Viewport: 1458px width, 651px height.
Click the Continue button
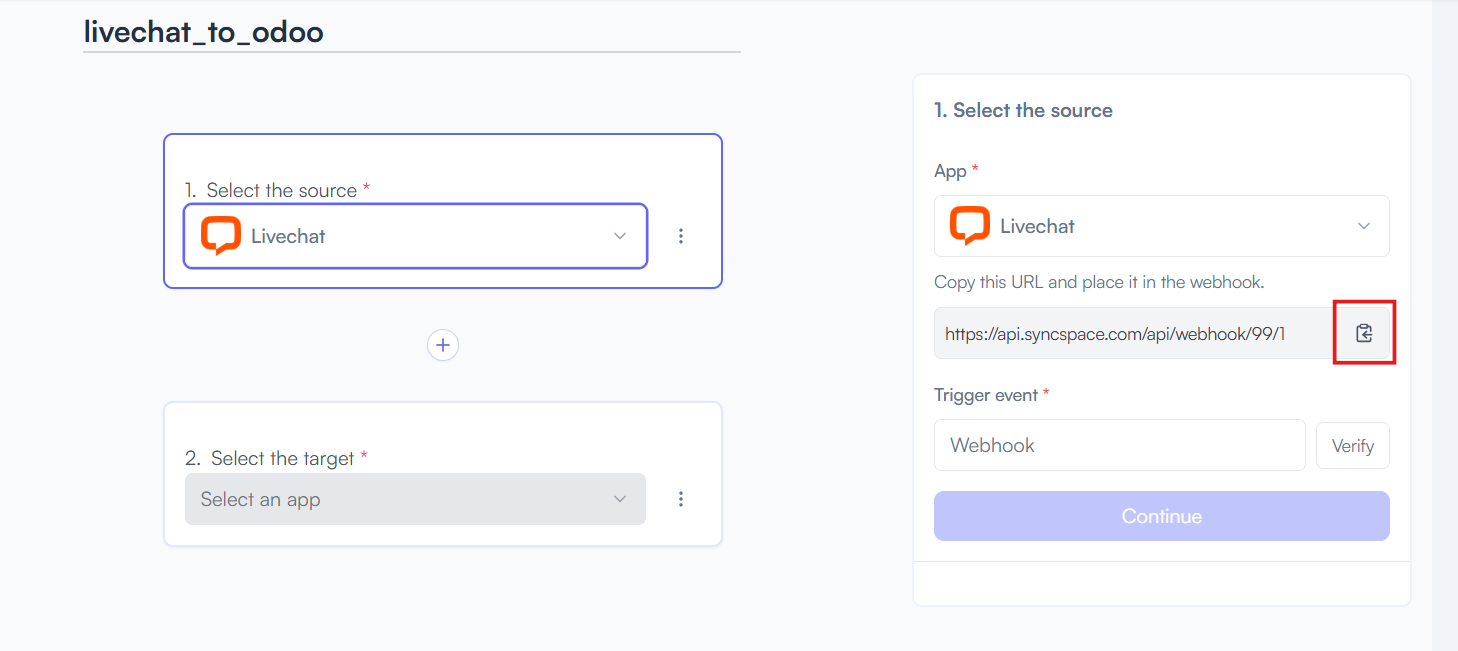[1162, 516]
